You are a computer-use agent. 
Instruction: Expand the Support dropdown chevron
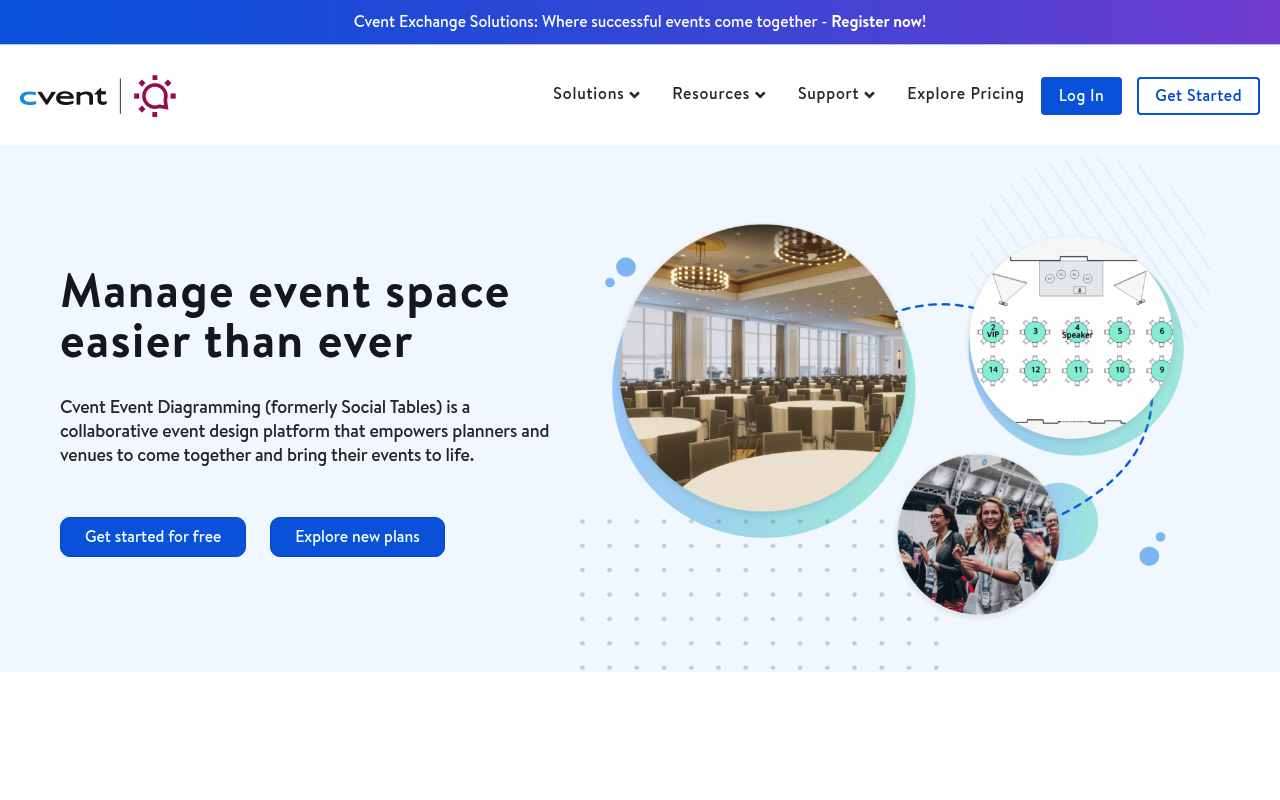pos(870,95)
